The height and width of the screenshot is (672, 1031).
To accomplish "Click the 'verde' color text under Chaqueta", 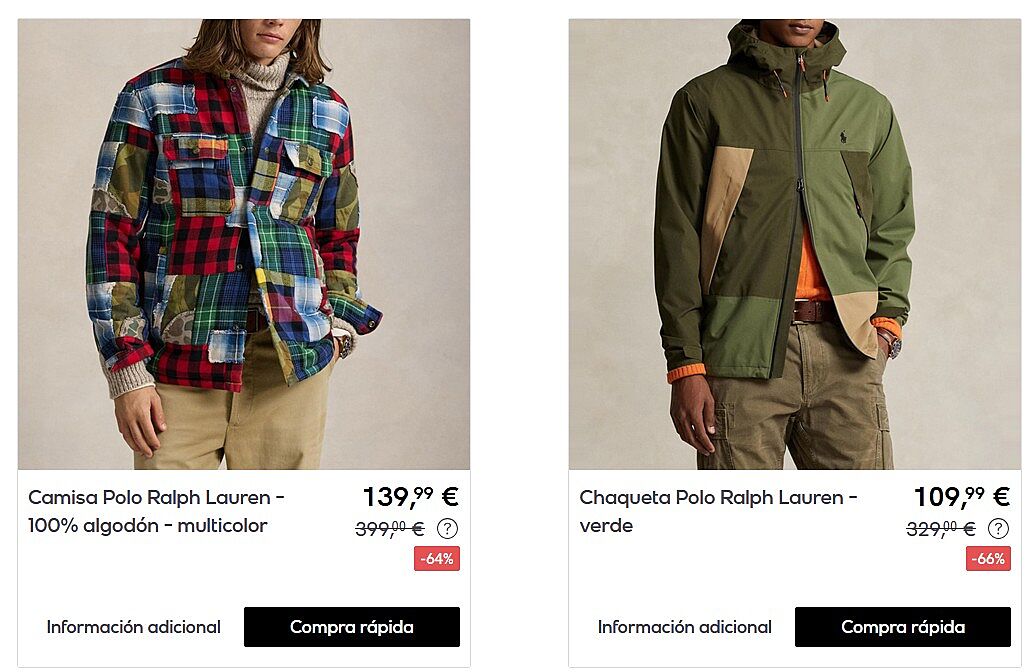I will pyautogui.click(x=606, y=526).
